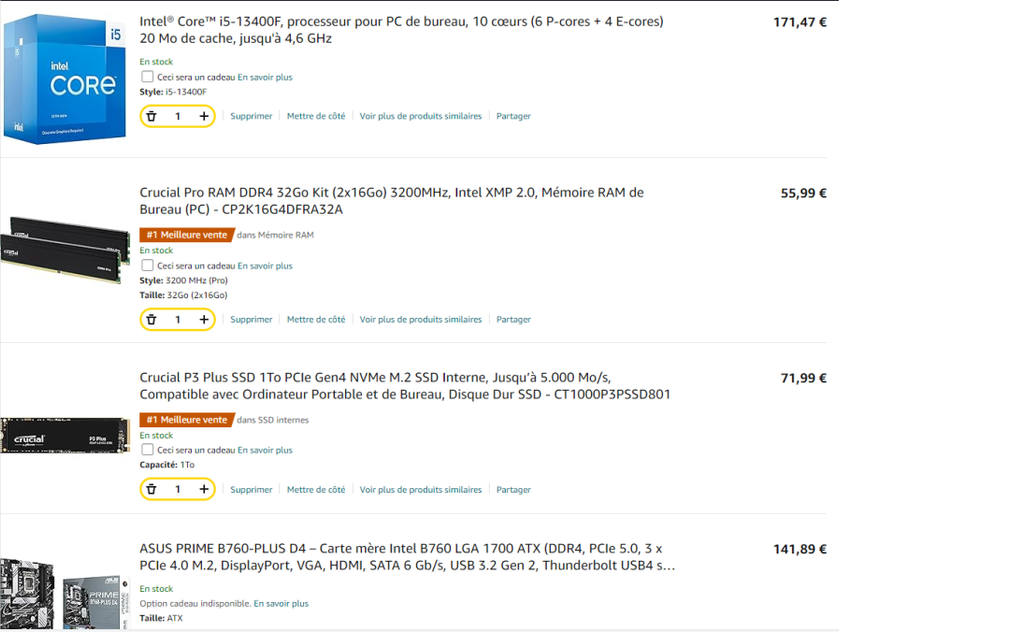Screen dimensions: 1024x632
Task: Click Supprimer link for Intel processor
Action: [251, 116]
